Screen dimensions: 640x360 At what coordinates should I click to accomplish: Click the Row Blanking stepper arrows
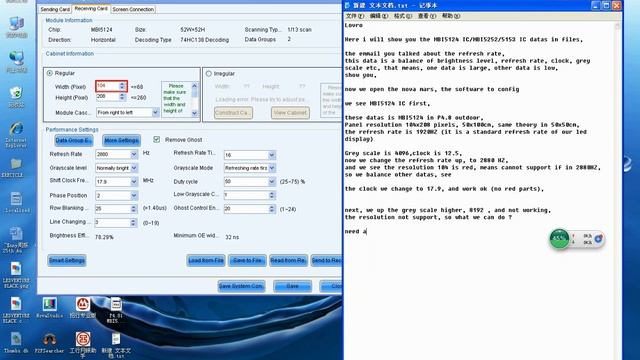(133, 209)
